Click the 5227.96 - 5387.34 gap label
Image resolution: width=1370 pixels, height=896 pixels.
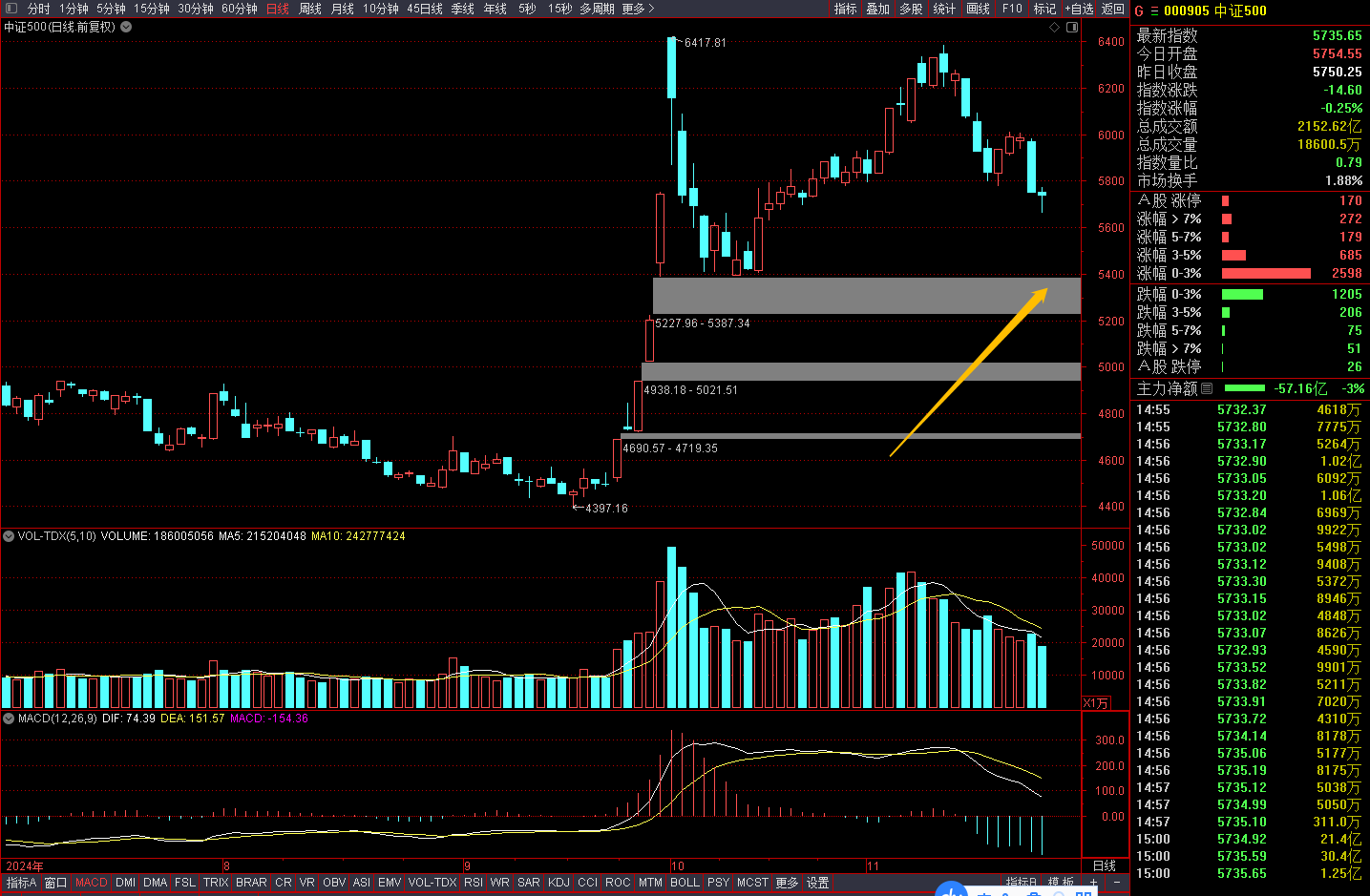[x=703, y=323]
